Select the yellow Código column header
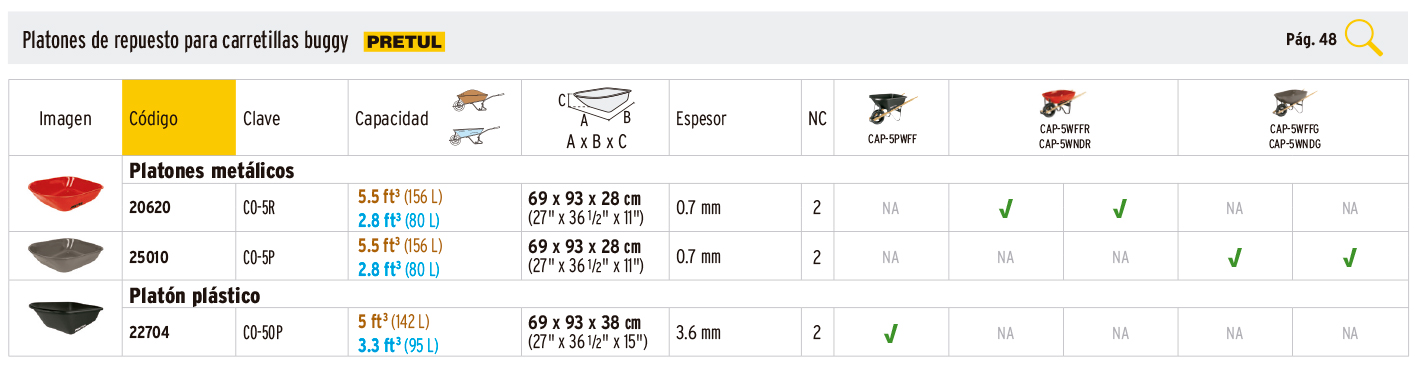This screenshot has width=1415, height=365. point(179,118)
